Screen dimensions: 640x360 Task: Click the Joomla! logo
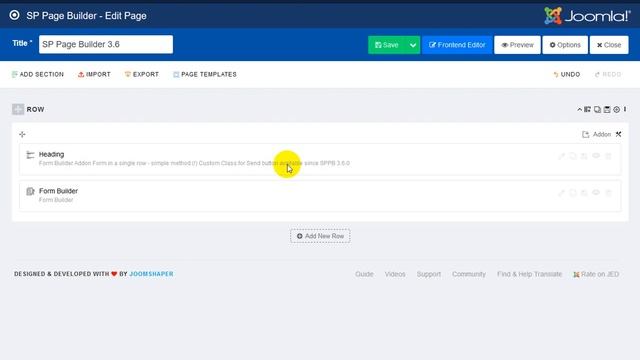(587, 16)
